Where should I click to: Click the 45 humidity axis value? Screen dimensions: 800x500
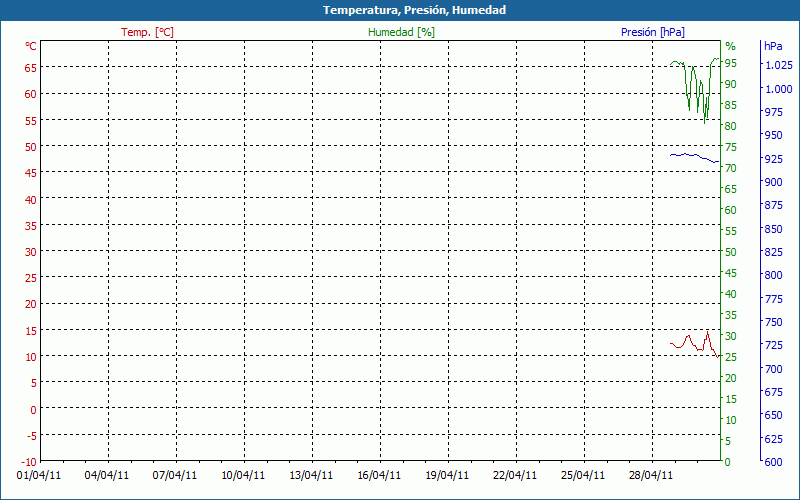point(731,273)
